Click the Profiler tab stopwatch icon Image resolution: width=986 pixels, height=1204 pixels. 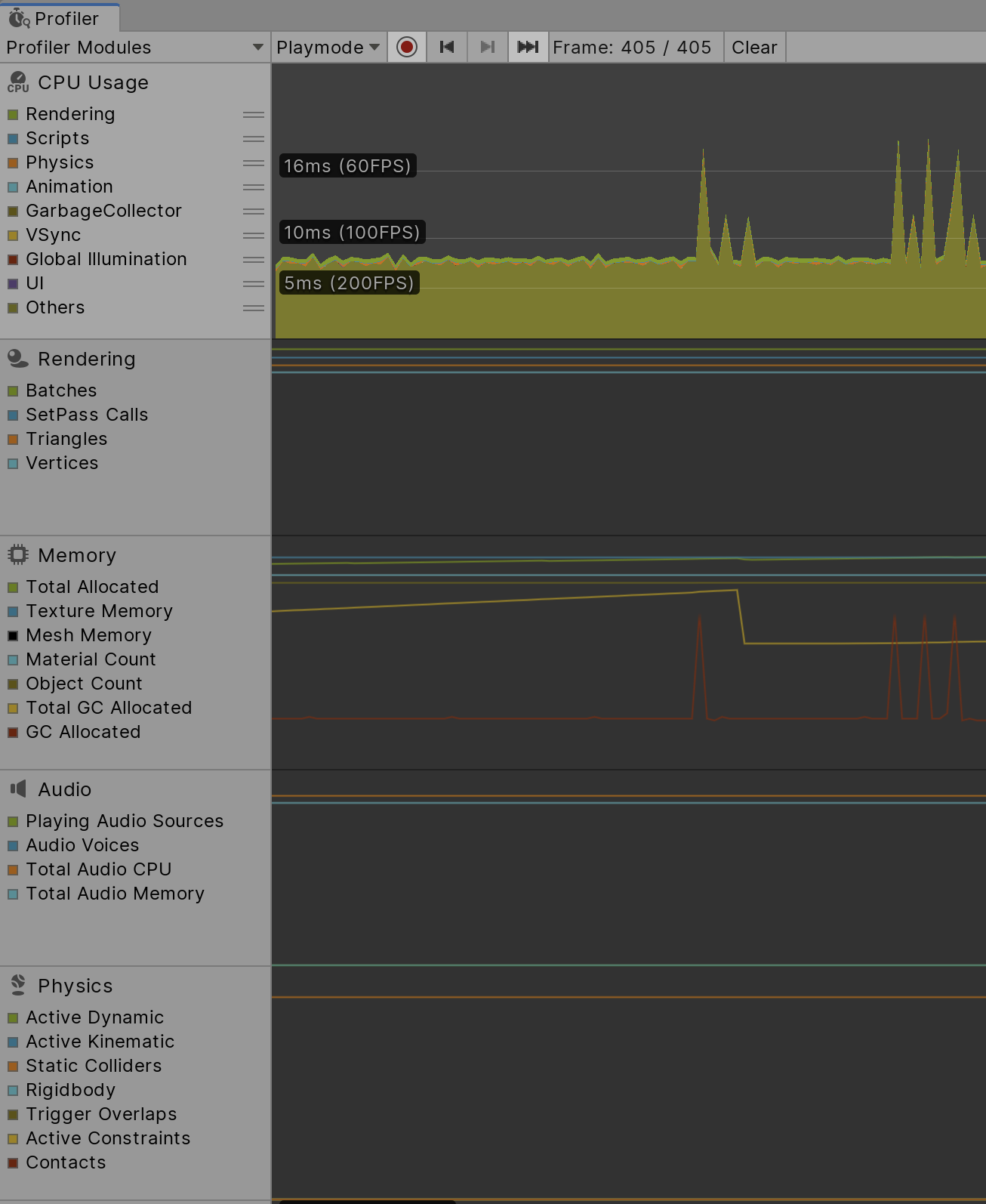tap(19, 18)
